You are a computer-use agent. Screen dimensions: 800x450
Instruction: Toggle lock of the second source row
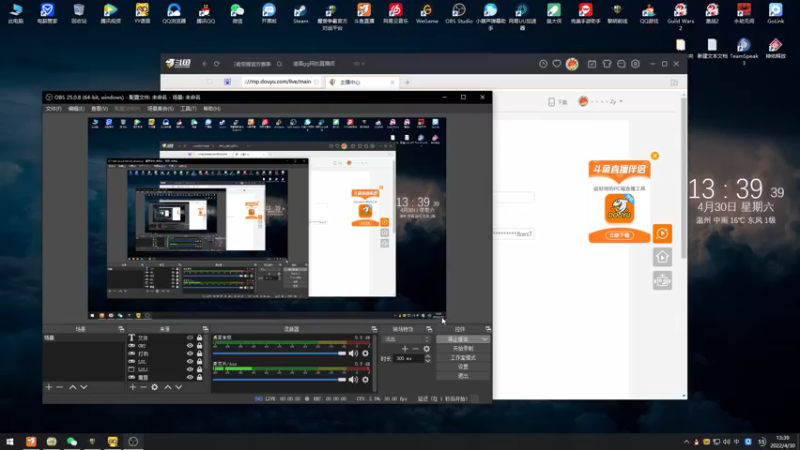pyautogui.click(x=199, y=345)
